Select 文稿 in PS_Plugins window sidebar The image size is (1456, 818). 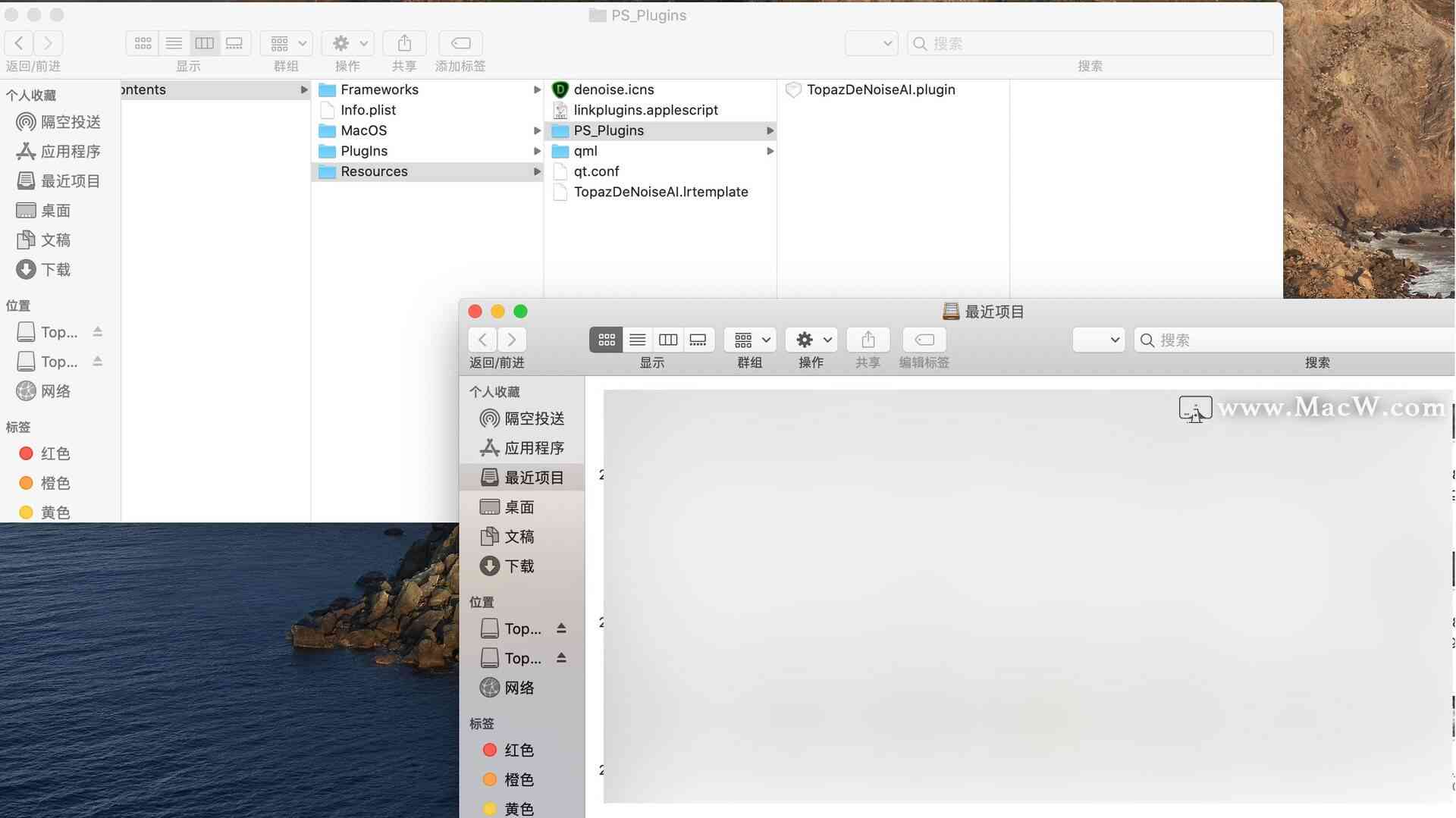point(59,240)
